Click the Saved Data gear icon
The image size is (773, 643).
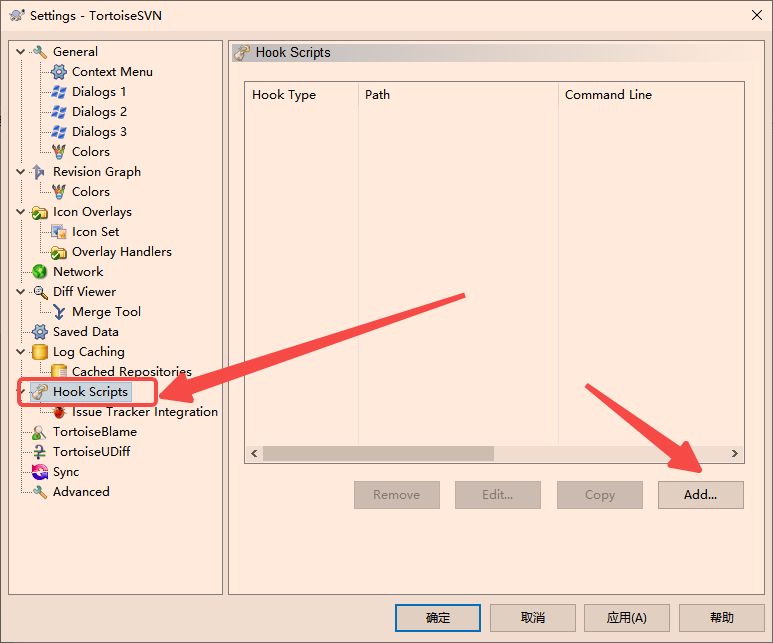(x=39, y=332)
